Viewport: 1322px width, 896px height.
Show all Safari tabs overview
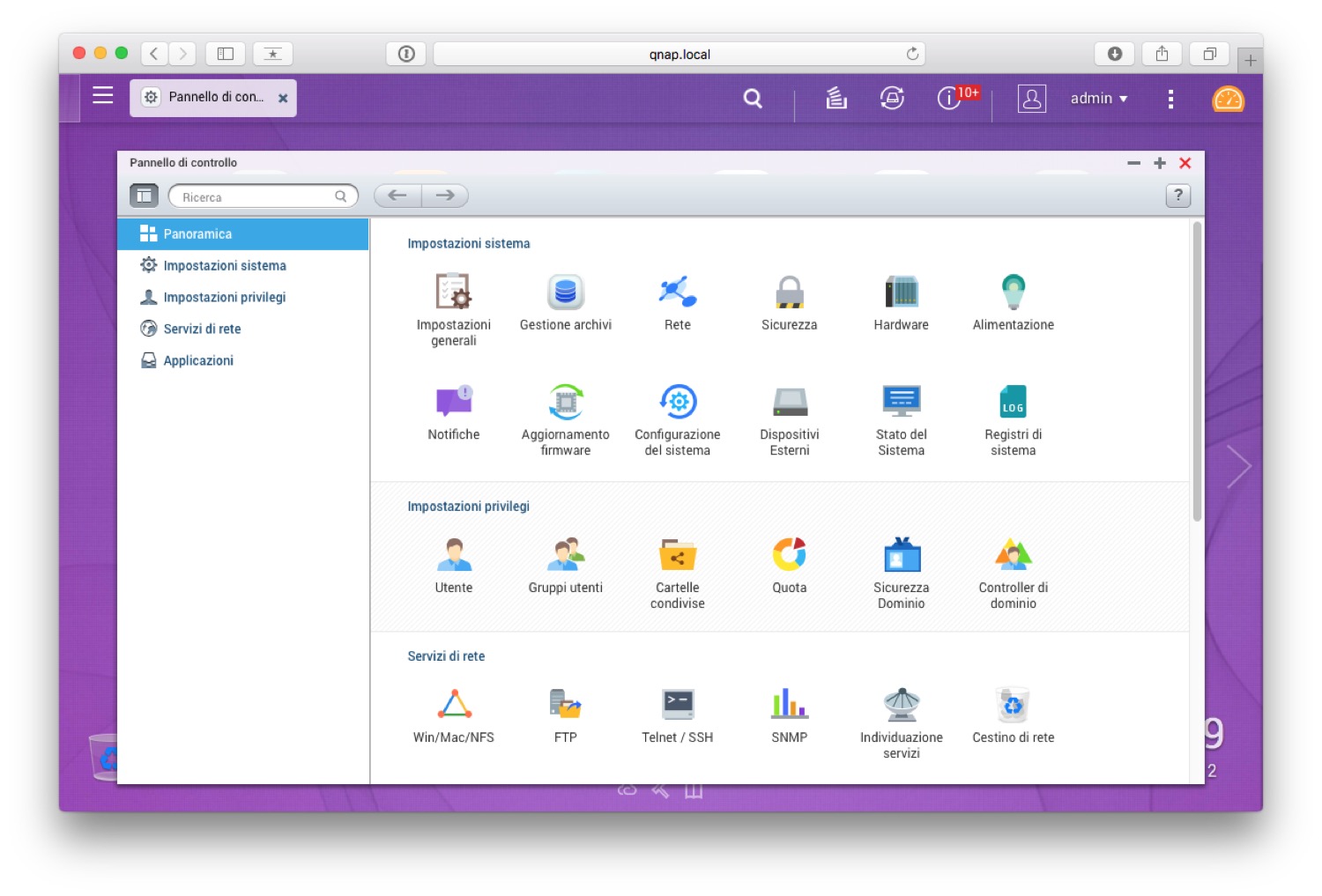pyautogui.click(x=1209, y=54)
